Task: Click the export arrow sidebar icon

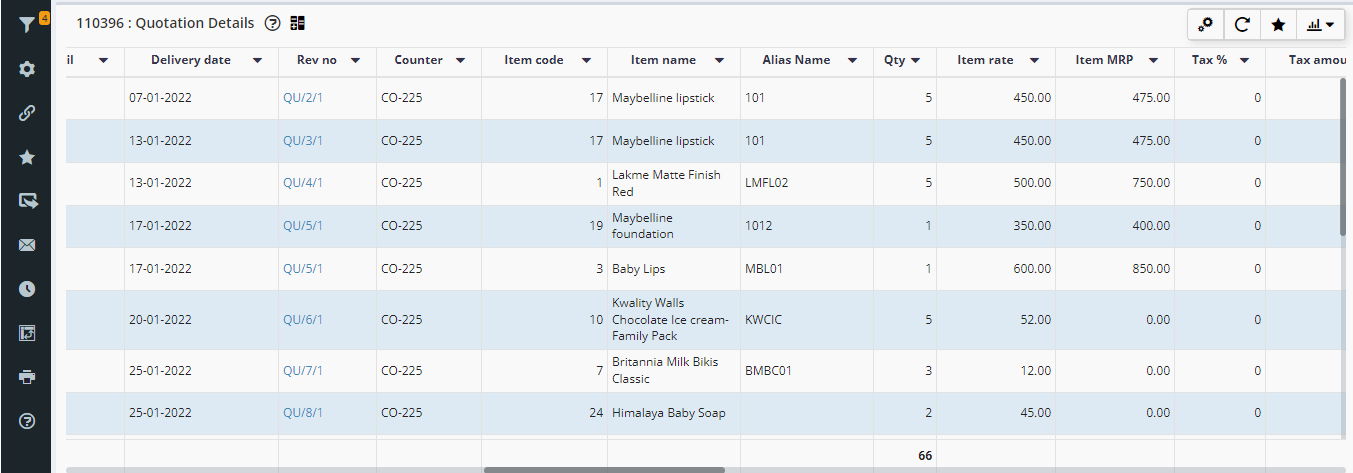Action: (27, 201)
